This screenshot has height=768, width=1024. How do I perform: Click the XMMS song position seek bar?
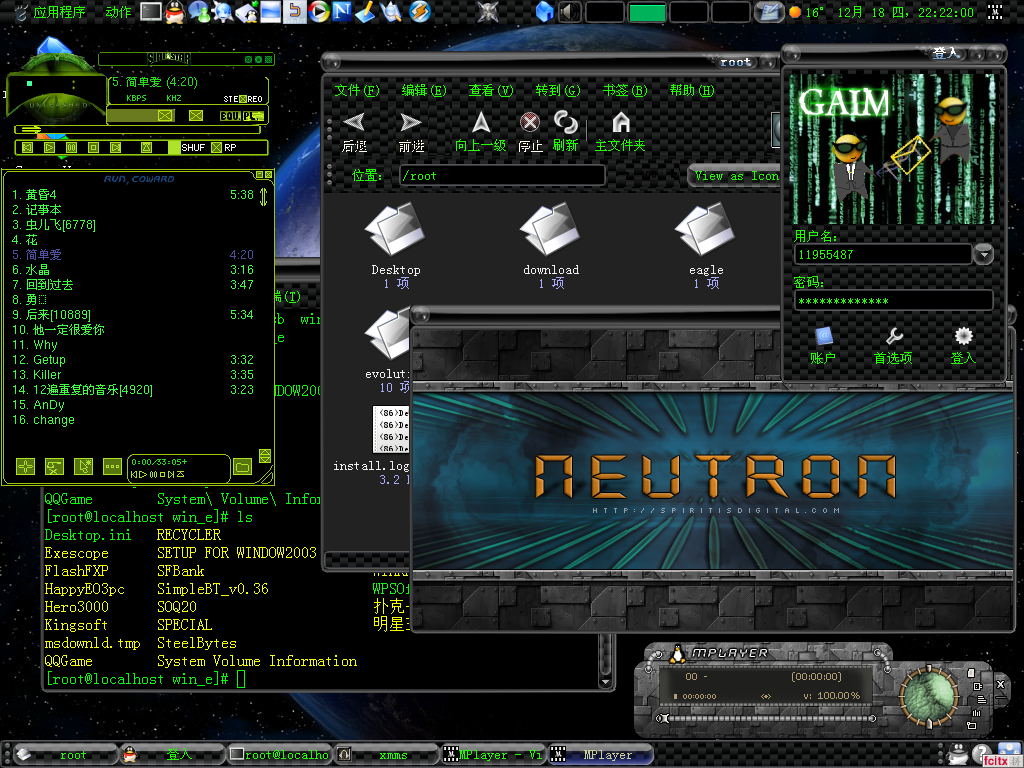[x=137, y=130]
